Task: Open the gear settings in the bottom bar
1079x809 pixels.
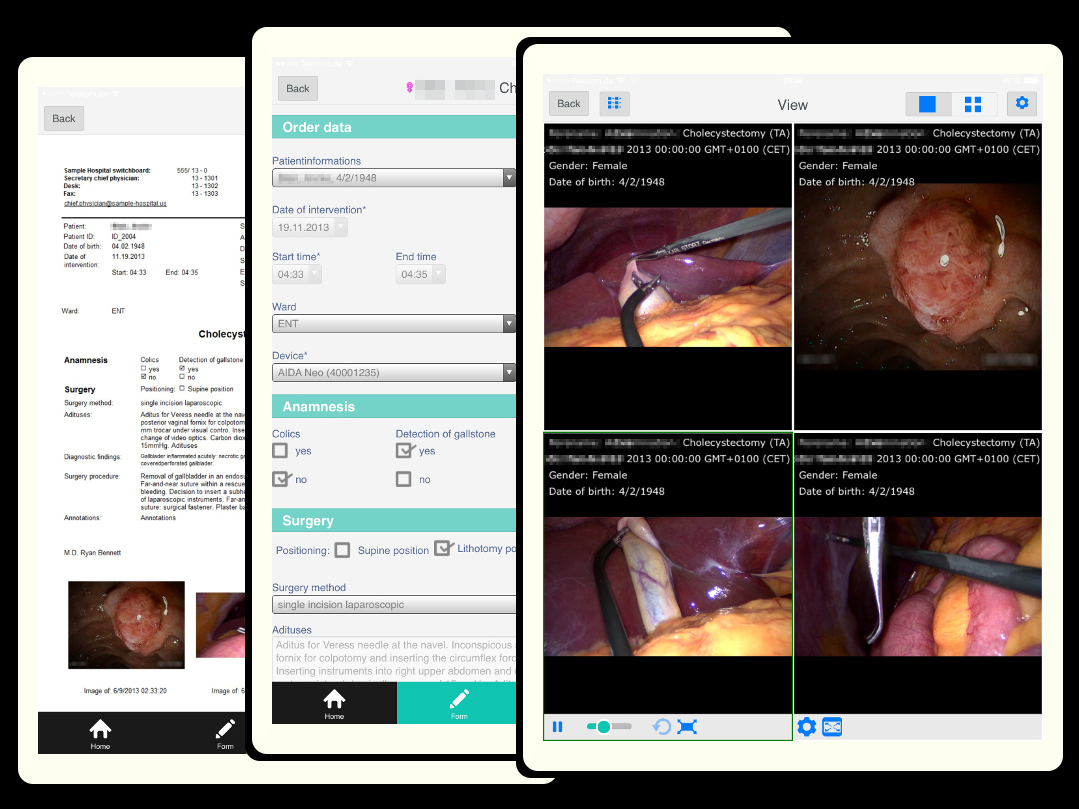Action: (807, 727)
